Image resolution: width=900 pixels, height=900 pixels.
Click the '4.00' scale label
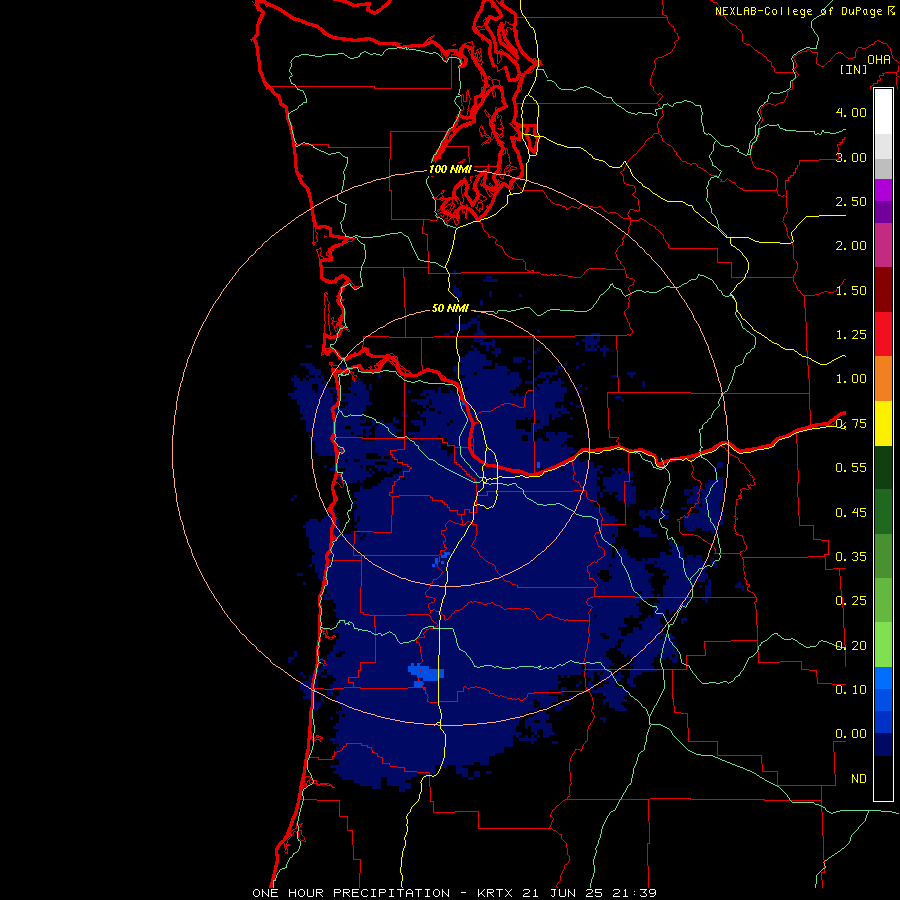click(x=851, y=112)
